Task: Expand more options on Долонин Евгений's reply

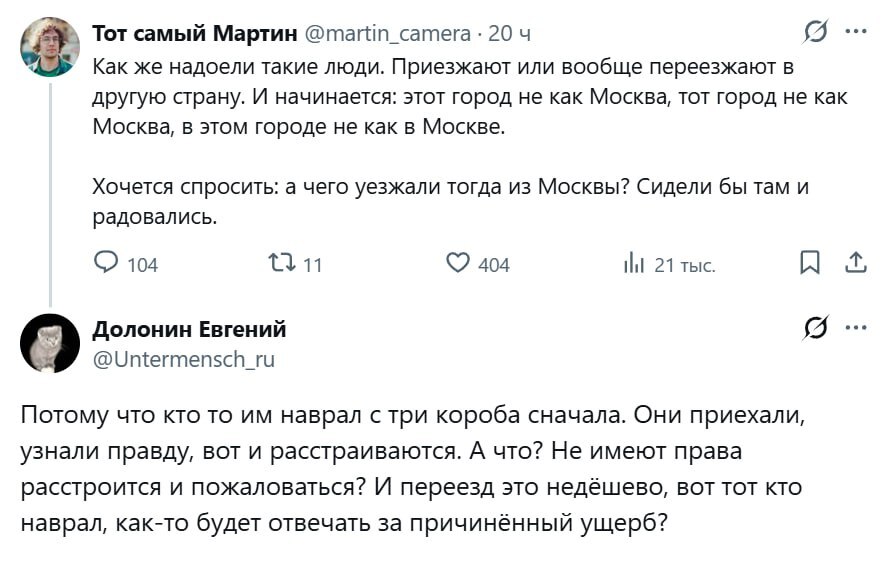Action: (x=856, y=328)
